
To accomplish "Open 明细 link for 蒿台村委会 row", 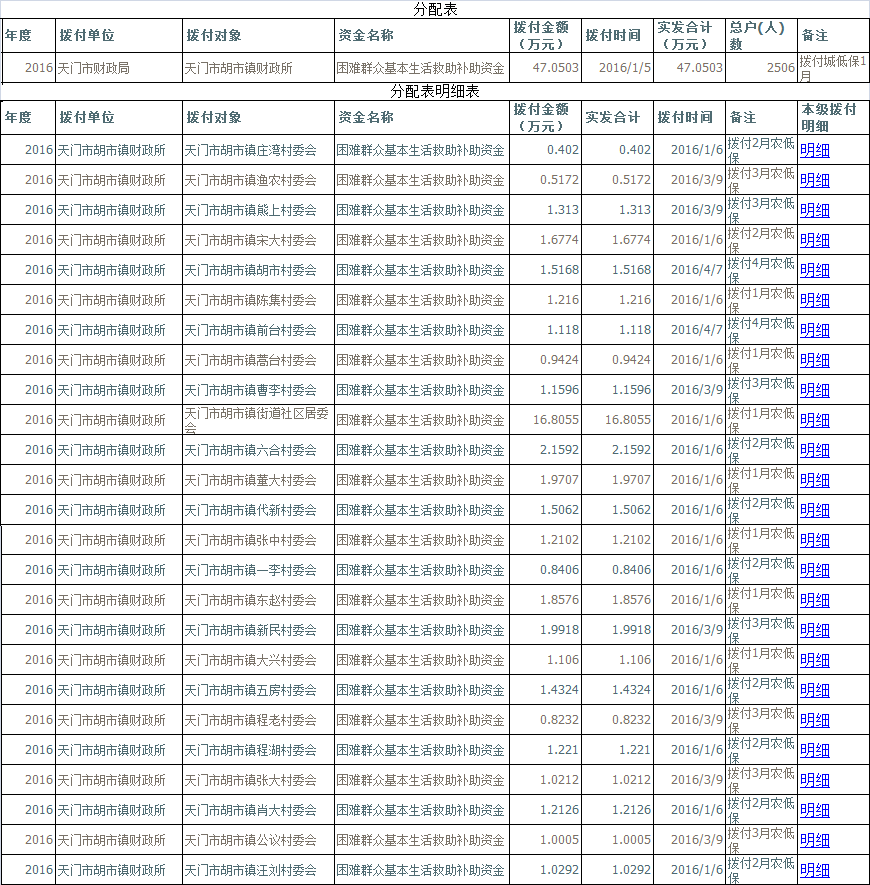I will [815, 360].
